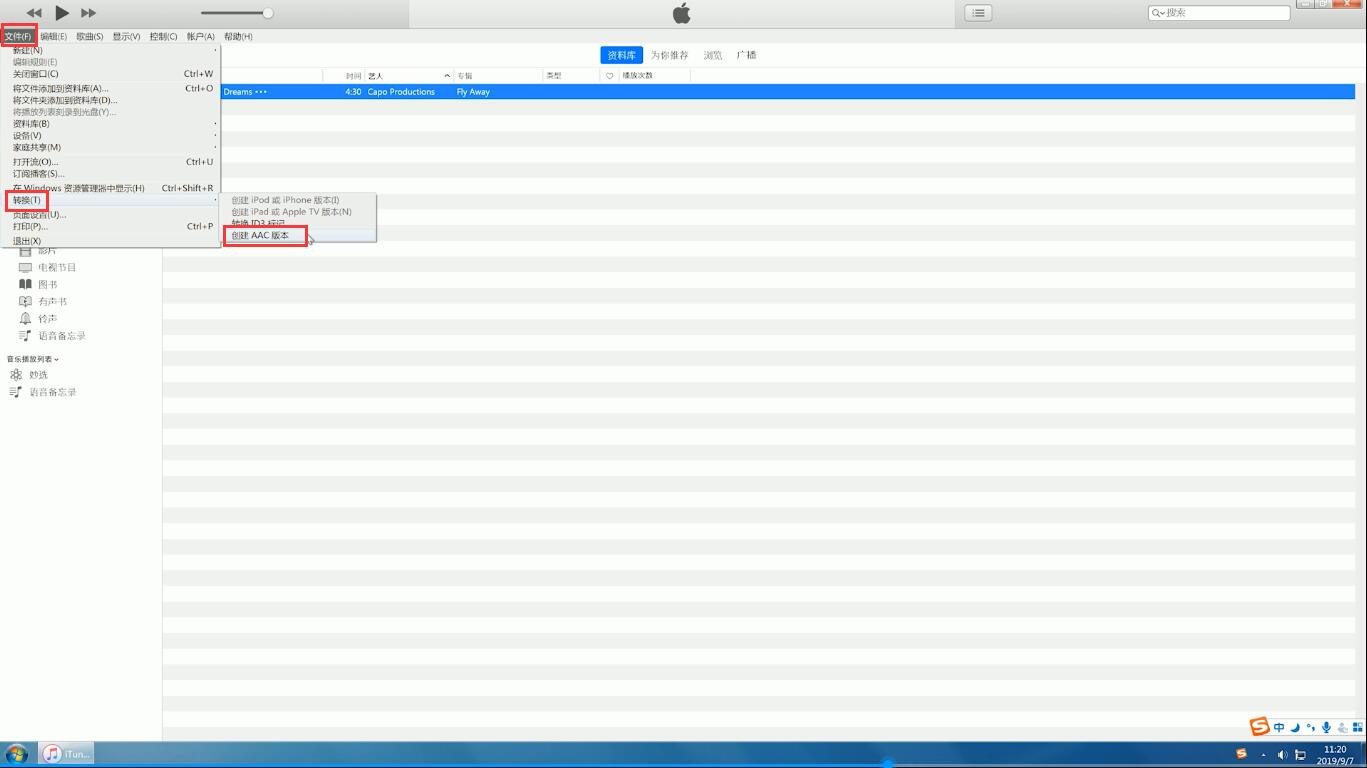
Task: Expand the 新建(N) submenu
Action: 112,50
